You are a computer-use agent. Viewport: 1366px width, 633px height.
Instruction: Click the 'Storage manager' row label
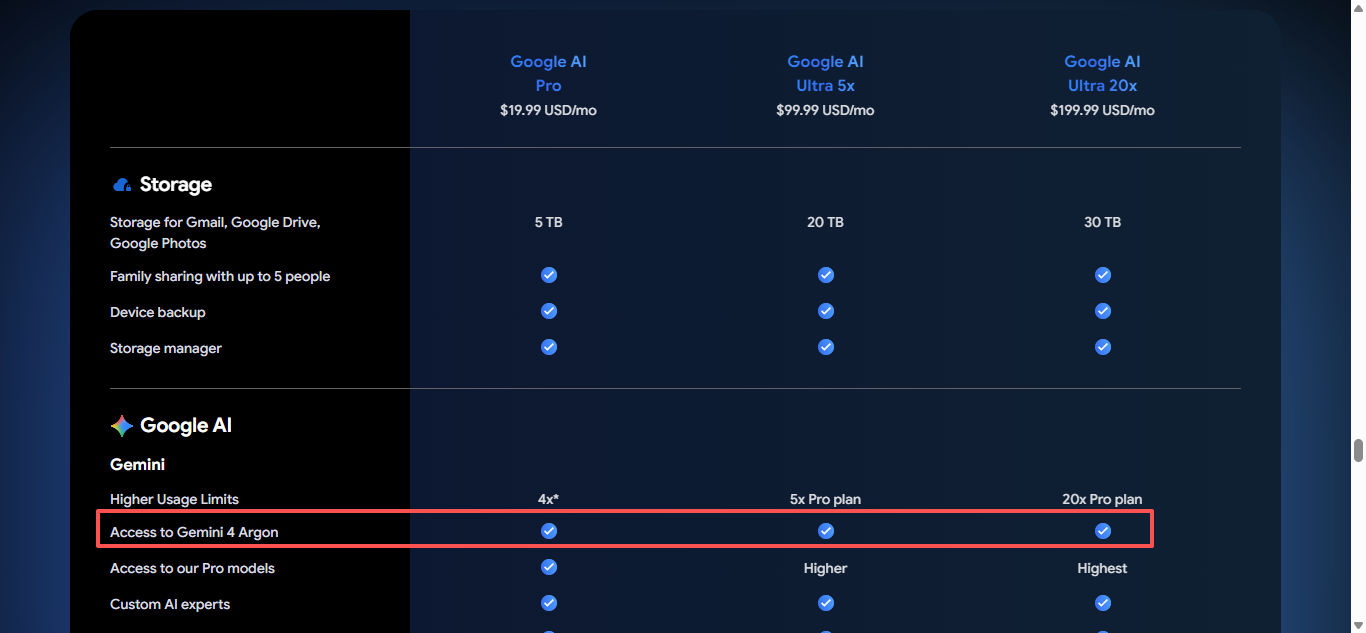(166, 348)
